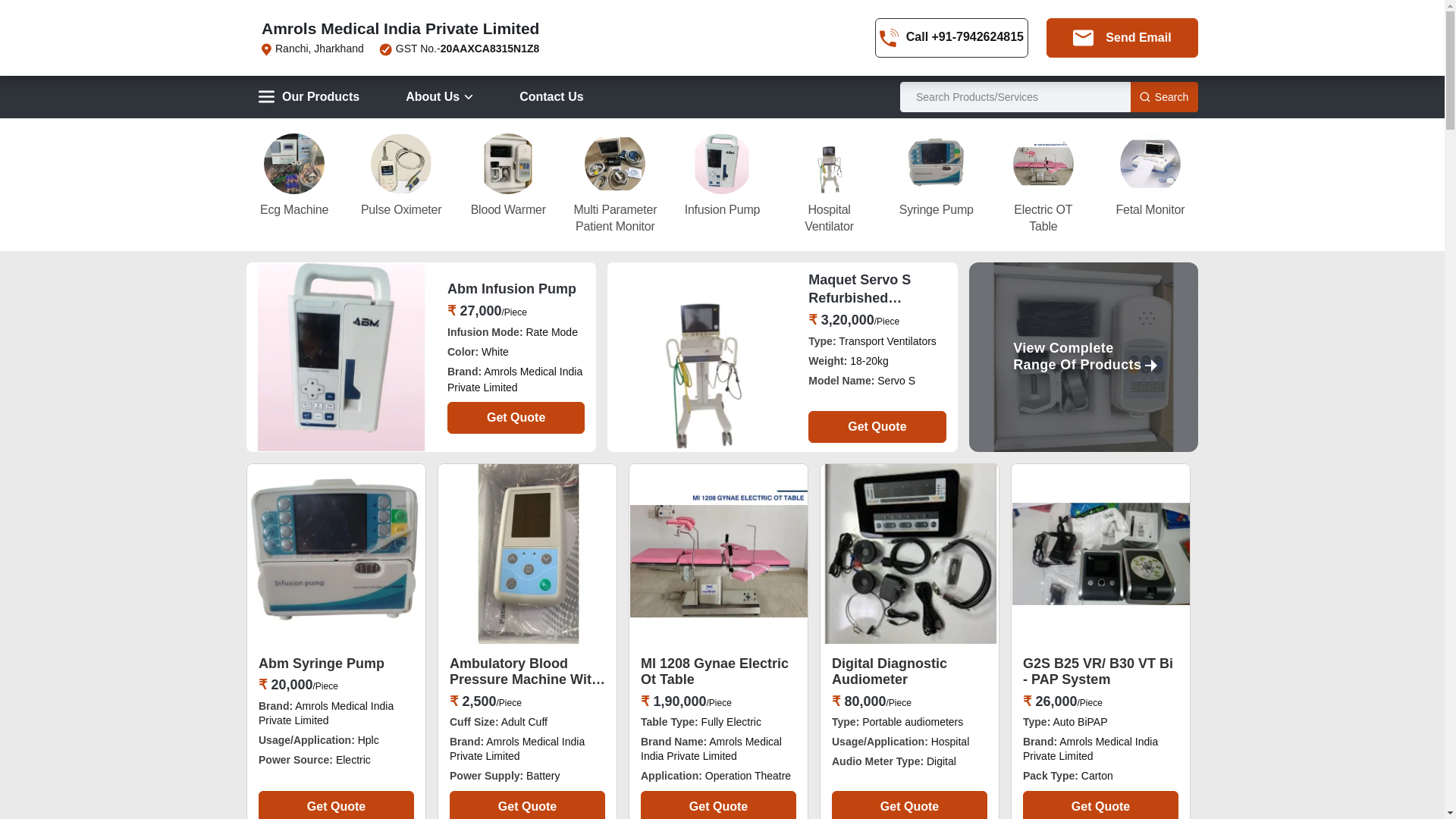Click the Search button
The image size is (1456, 819).
[1164, 97]
